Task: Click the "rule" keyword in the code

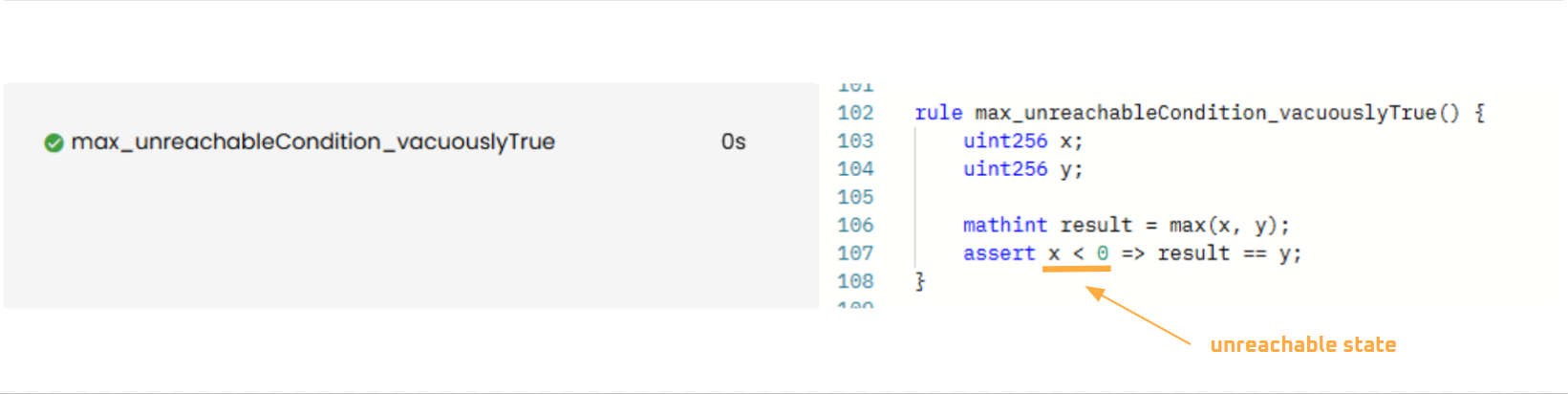Action: click(x=938, y=113)
